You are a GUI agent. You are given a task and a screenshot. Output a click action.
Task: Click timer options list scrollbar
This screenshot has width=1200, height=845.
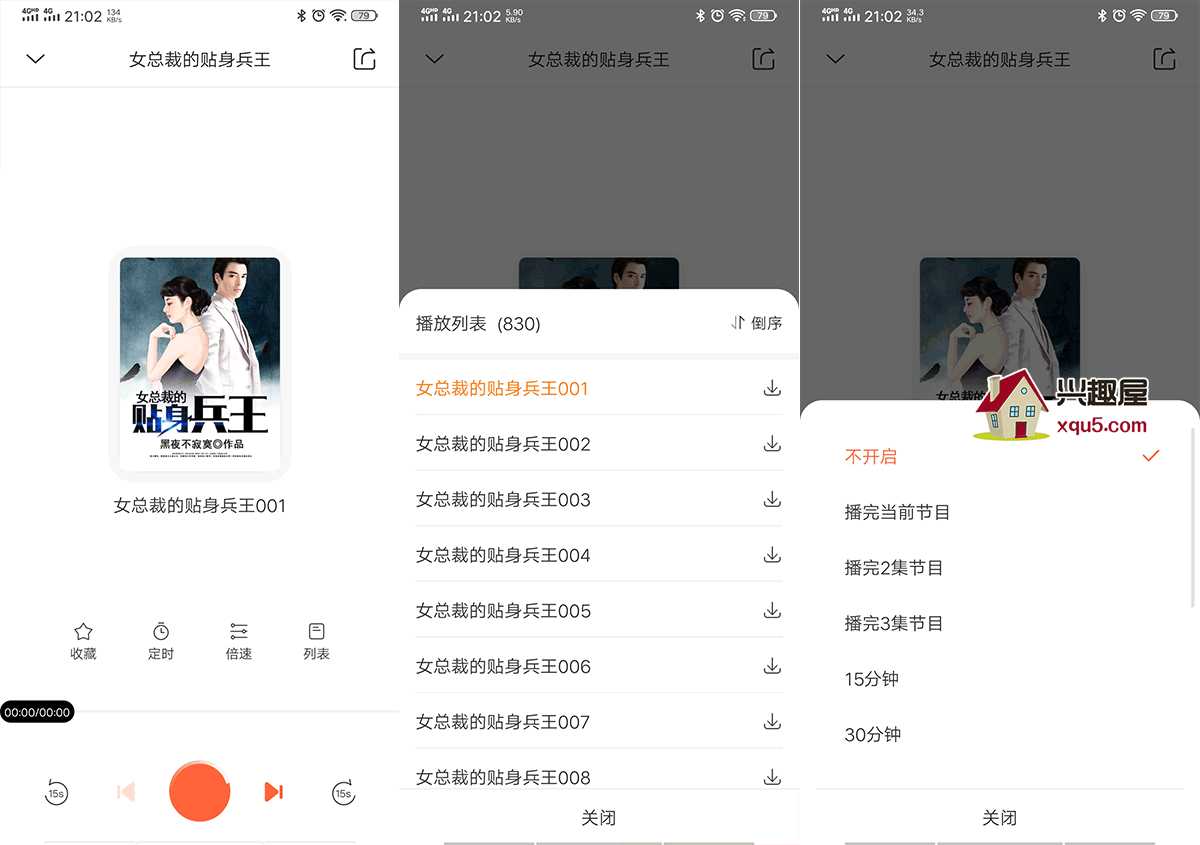pyautogui.click(x=1193, y=516)
